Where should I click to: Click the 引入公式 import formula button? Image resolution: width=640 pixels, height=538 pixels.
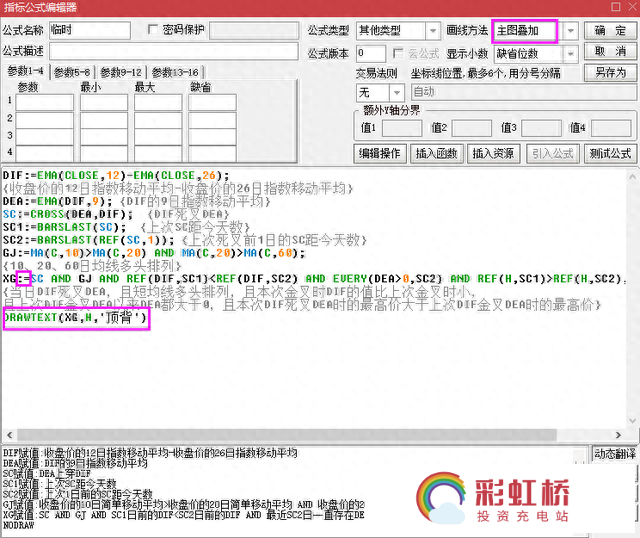(553, 154)
